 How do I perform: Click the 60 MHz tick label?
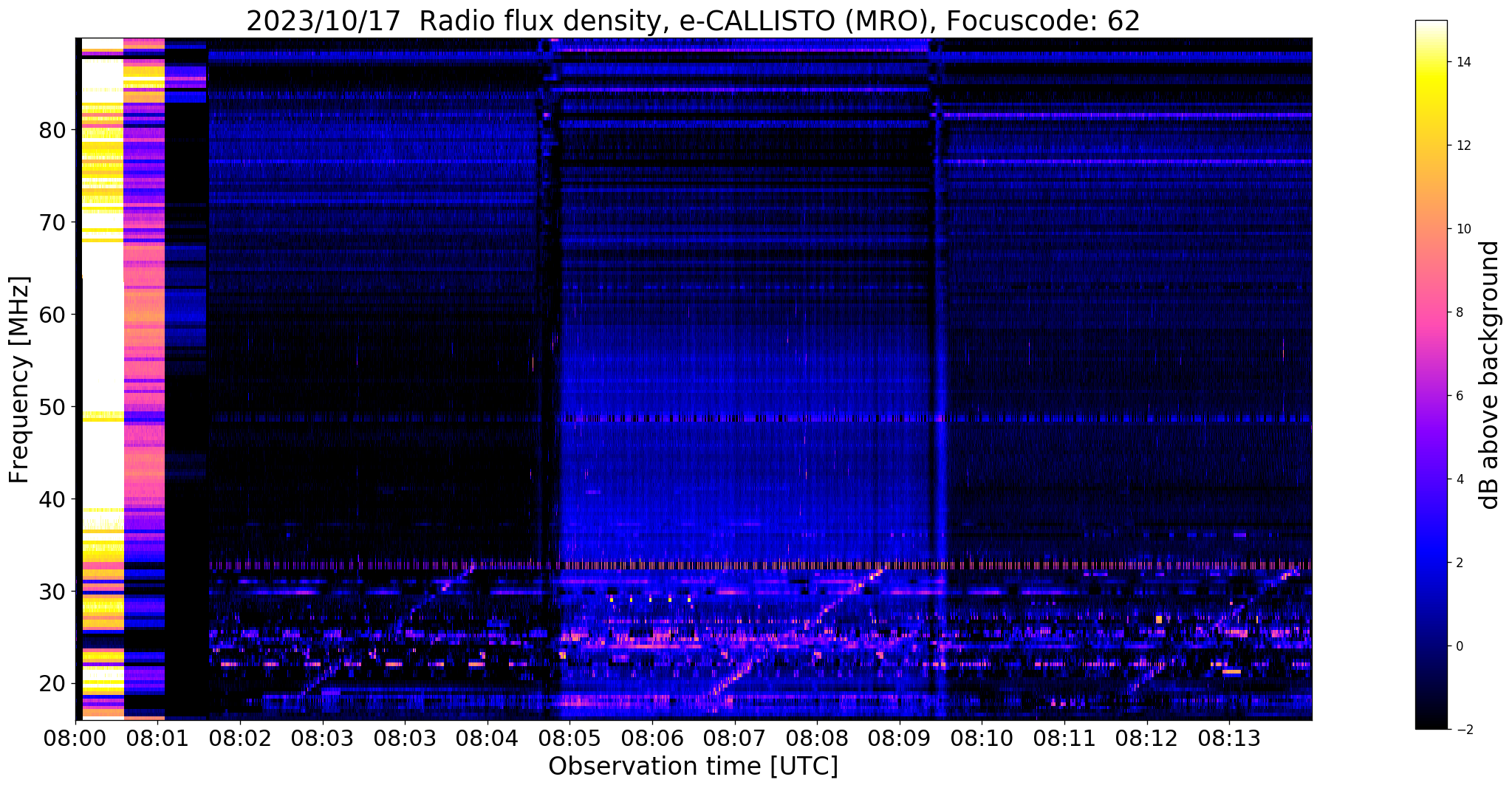52,315
